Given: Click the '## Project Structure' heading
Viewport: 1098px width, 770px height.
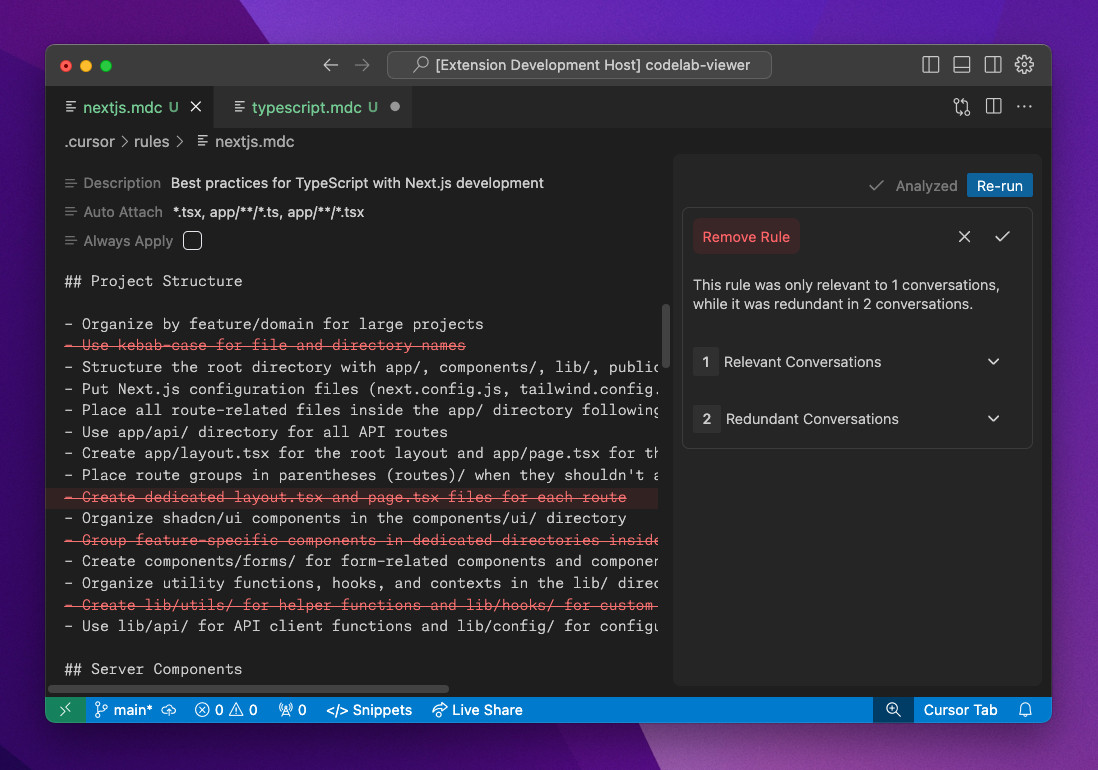Looking at the screenshot, I should pos(153,281).
